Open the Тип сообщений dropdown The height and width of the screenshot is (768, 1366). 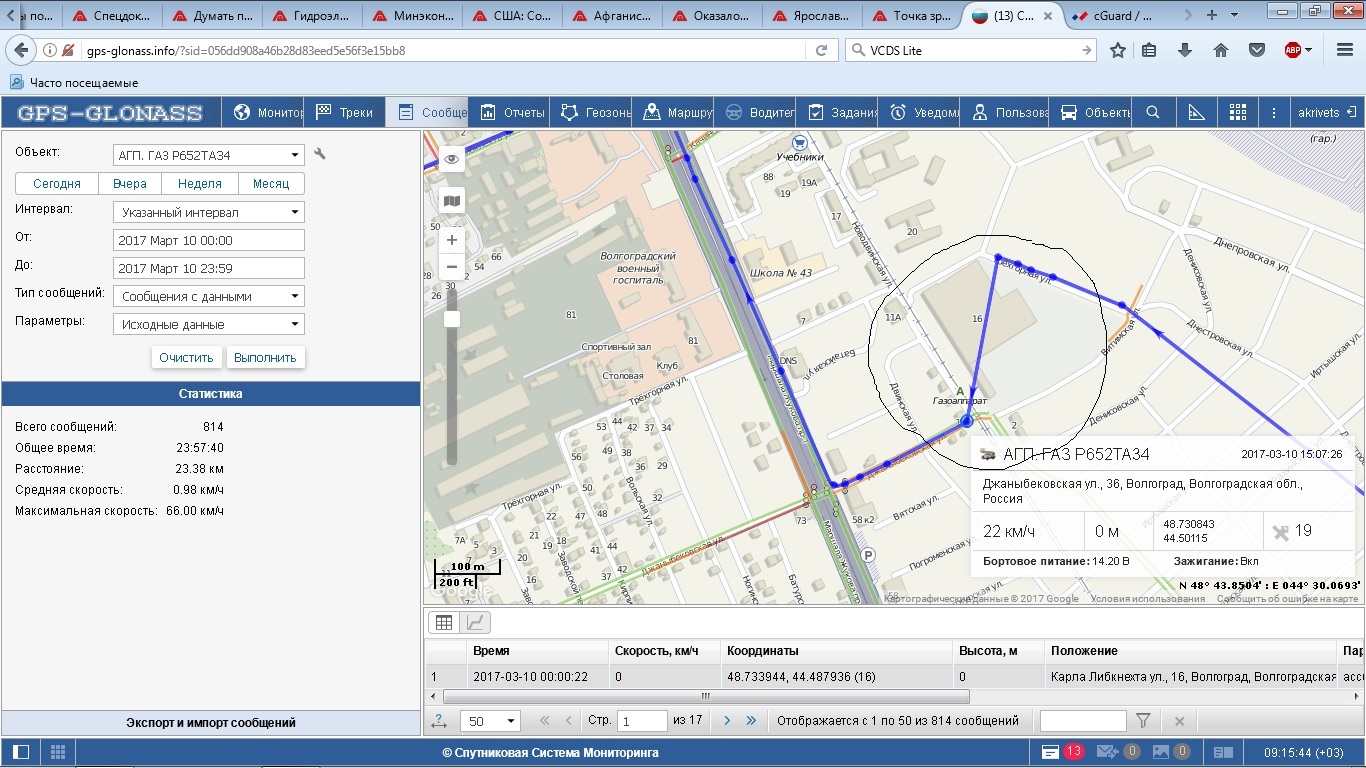pyautogui.click(x=209, y=296)
